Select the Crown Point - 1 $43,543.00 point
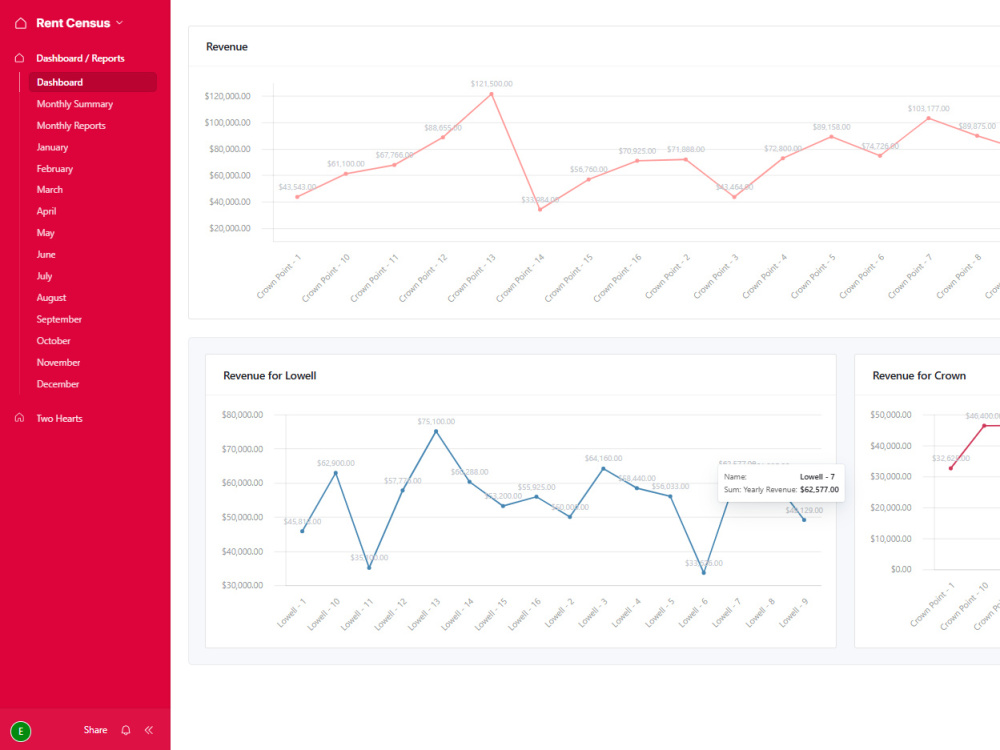The width and height of the screenshot is (1000, 750). tap(297, 197)
